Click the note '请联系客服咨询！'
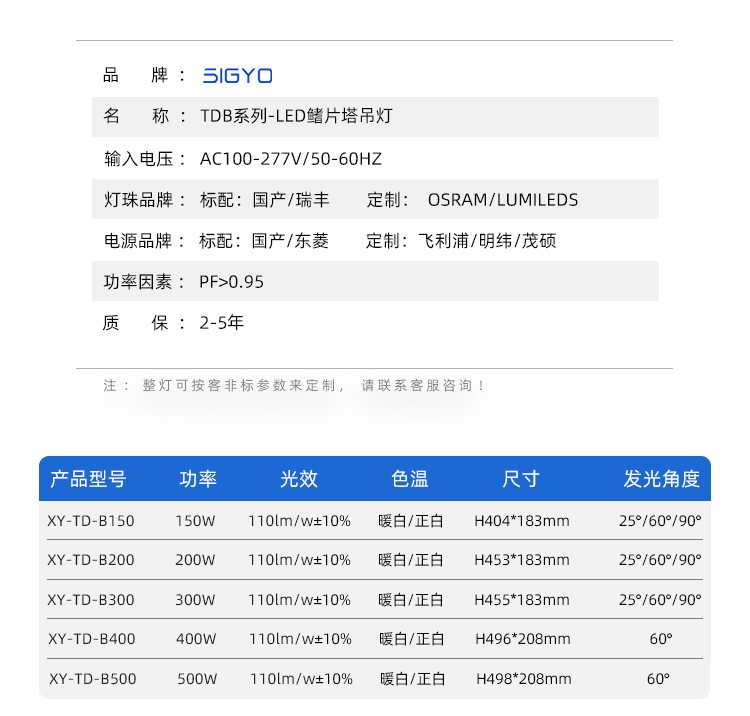750x716 pixels. pos(423,386)
